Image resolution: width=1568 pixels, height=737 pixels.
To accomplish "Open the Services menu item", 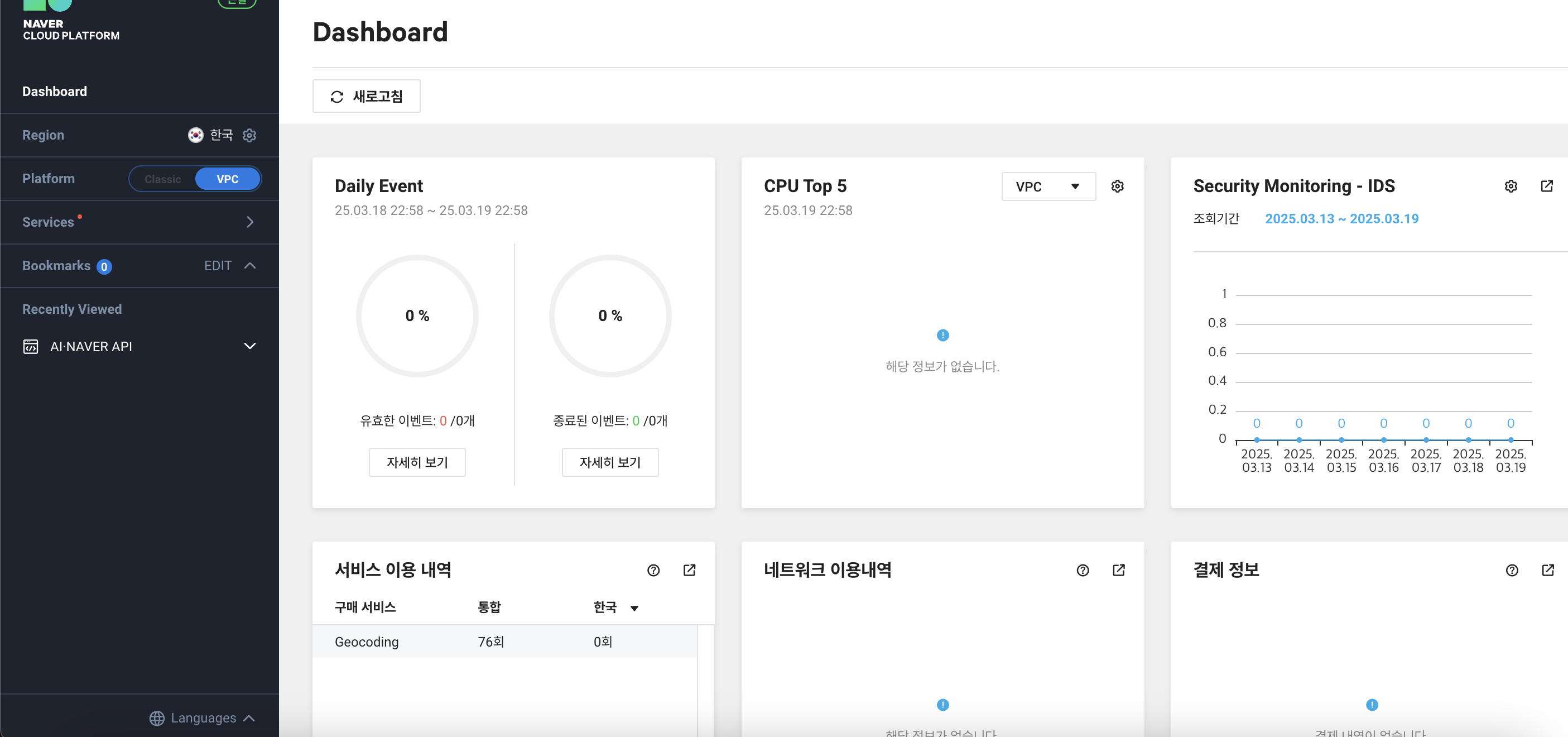I will pos(140,222).
